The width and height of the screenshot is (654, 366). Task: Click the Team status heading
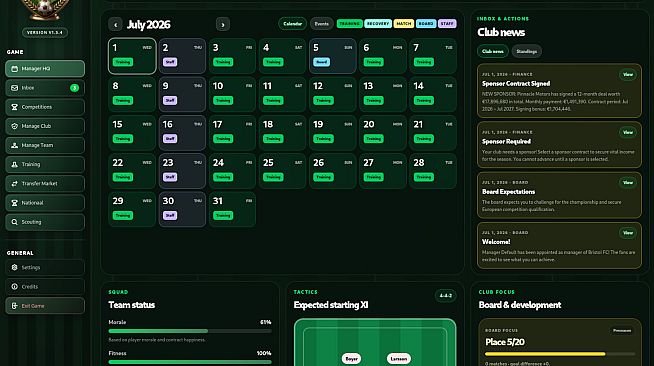[x=131, y=305]
